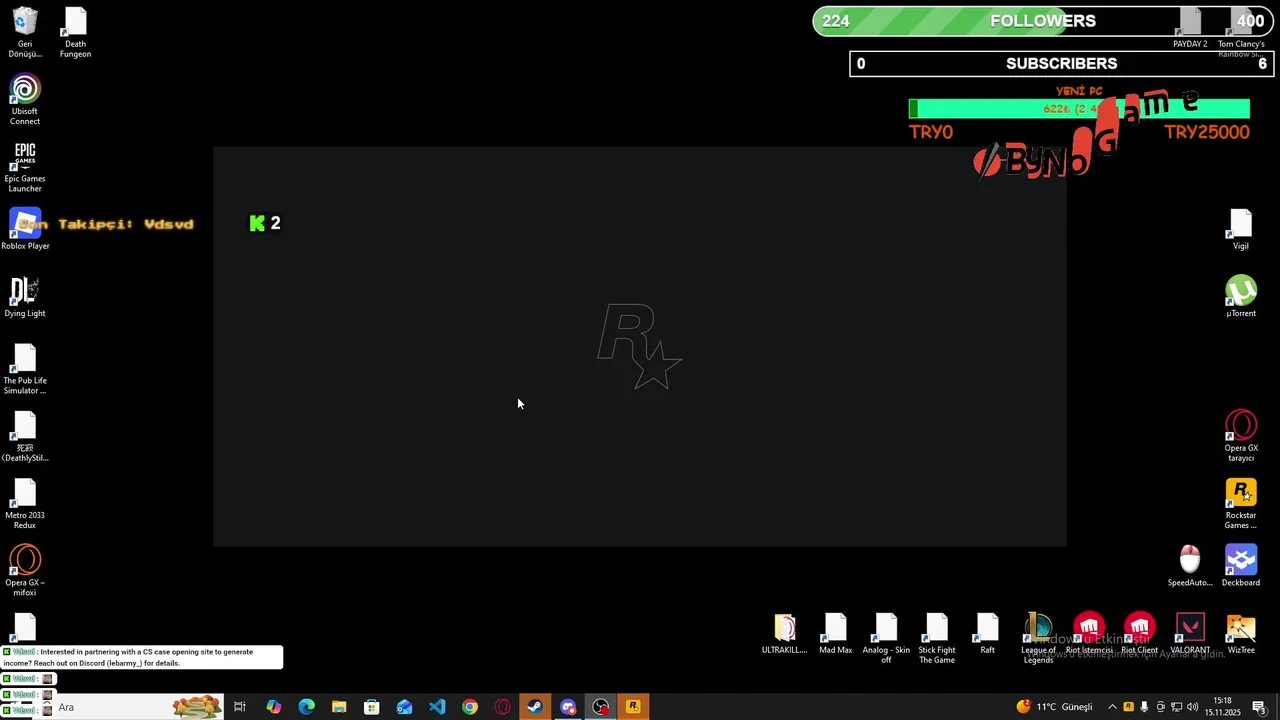Select the Vigil desktop file
This screenshot has height=720, width=1280.
1241,229
